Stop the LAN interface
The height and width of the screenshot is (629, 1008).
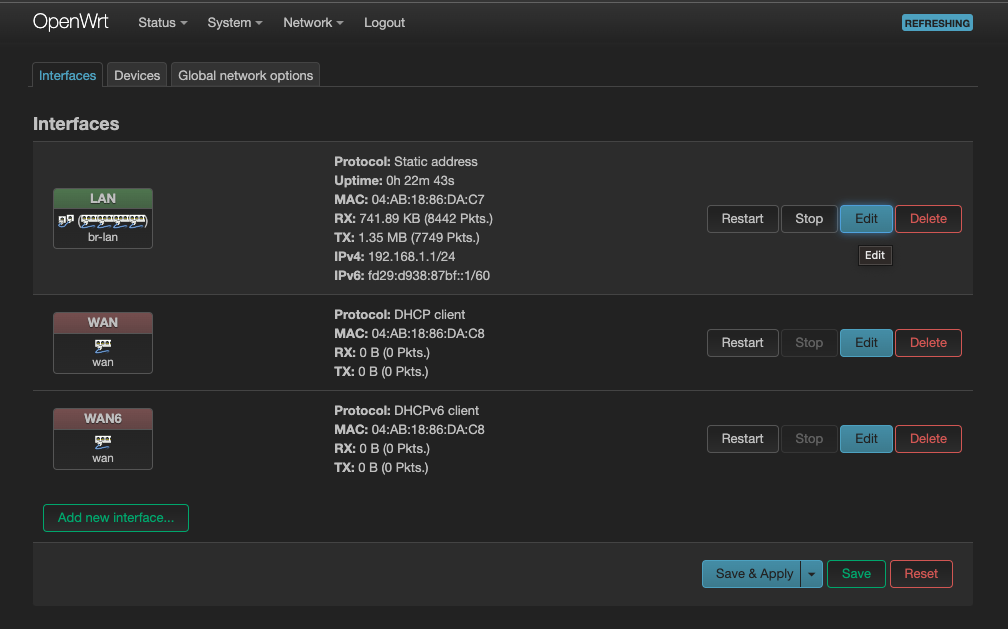[809, 219]
